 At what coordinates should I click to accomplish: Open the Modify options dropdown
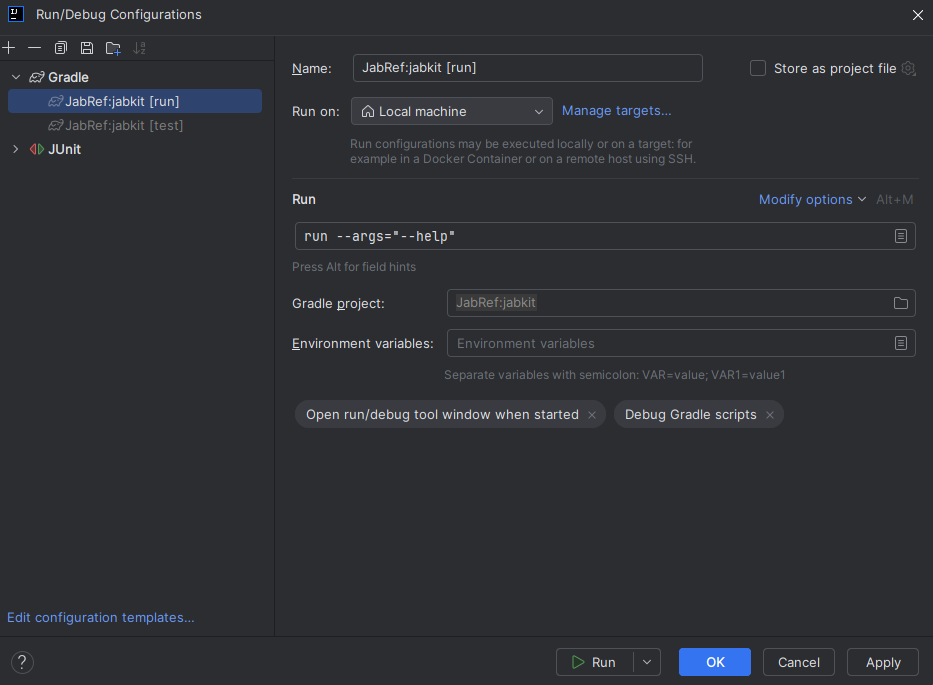pos(812,199)
